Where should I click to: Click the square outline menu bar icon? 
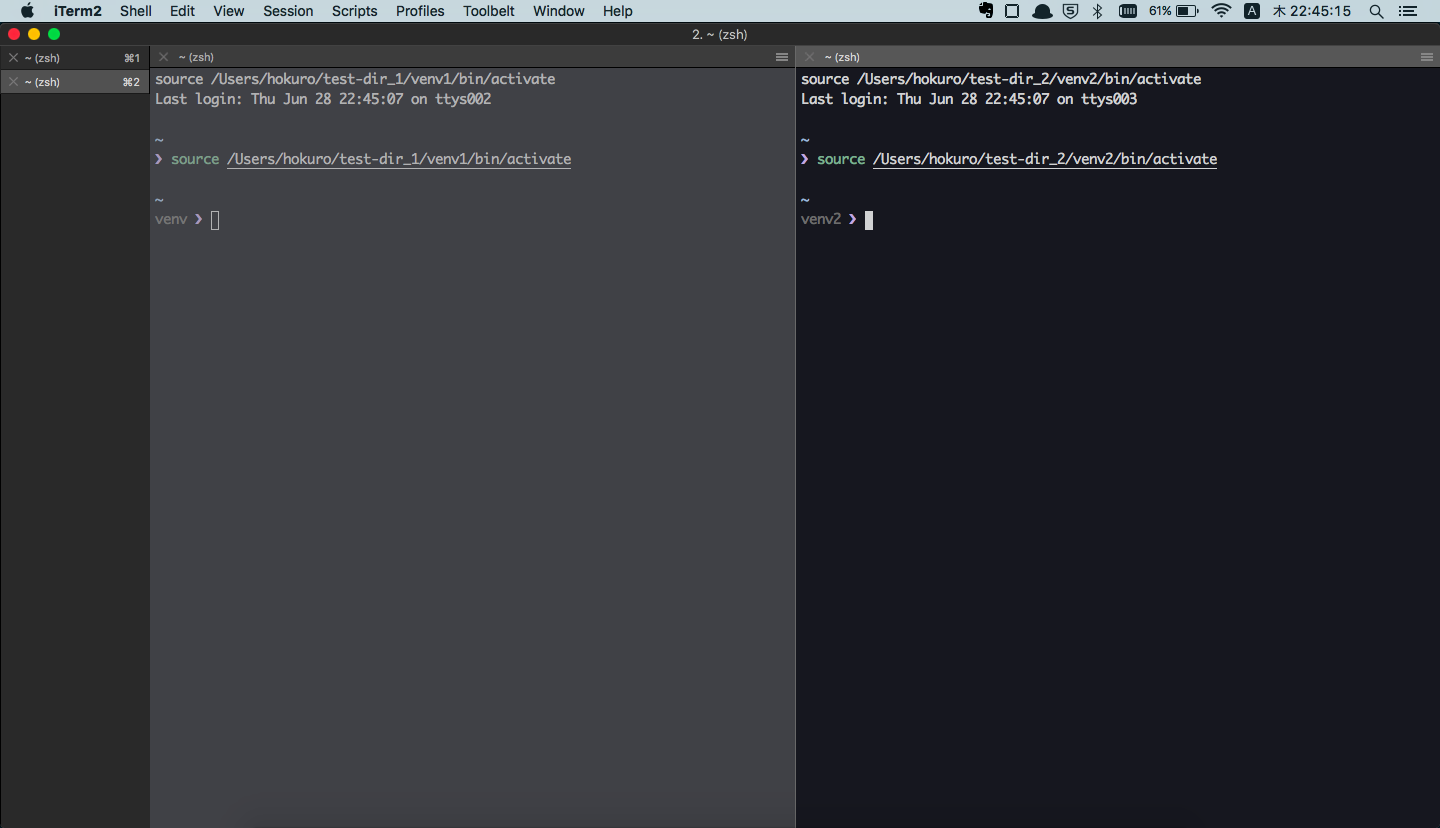click(x=1012, y=11)
